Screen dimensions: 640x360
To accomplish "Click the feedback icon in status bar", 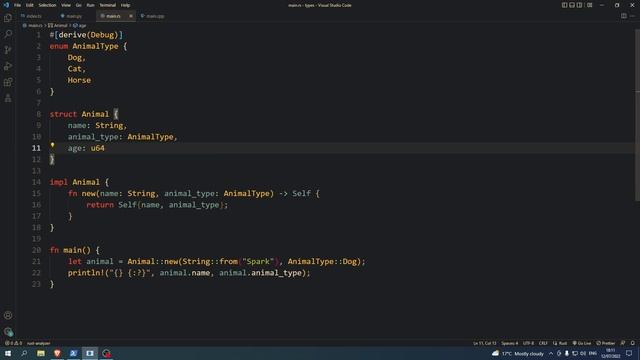I will (x=623, y=343).
